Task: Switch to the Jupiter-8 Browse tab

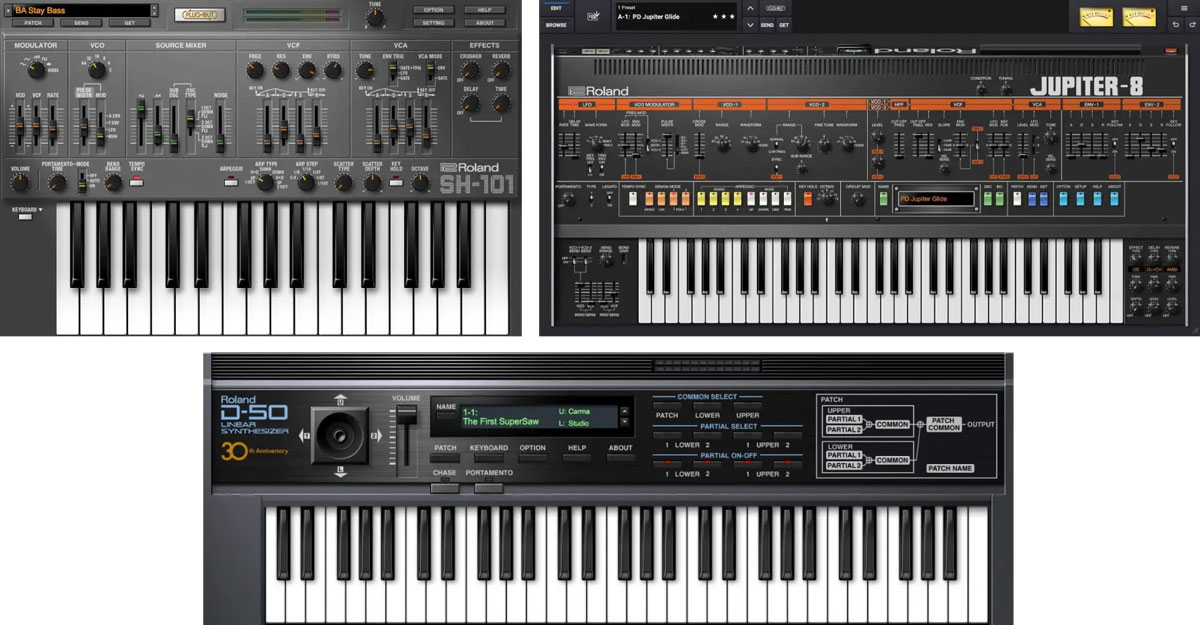Action: point(557,23)
